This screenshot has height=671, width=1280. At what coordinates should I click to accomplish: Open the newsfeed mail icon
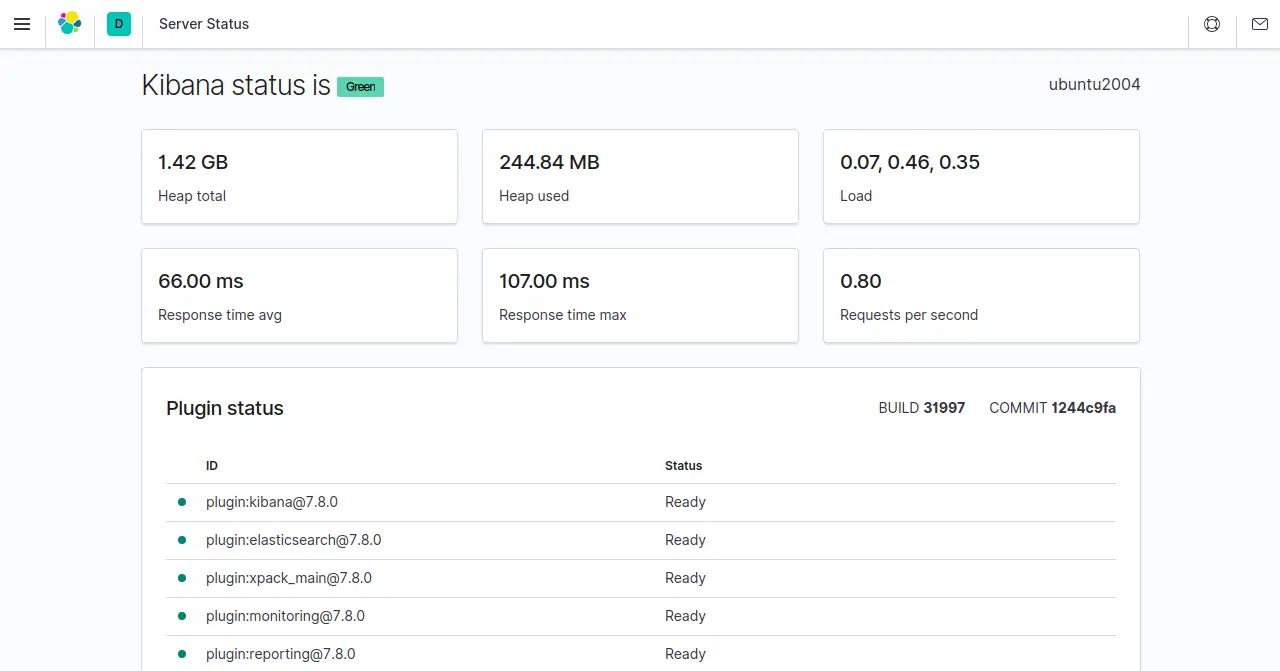click(x=1260, y=24)
